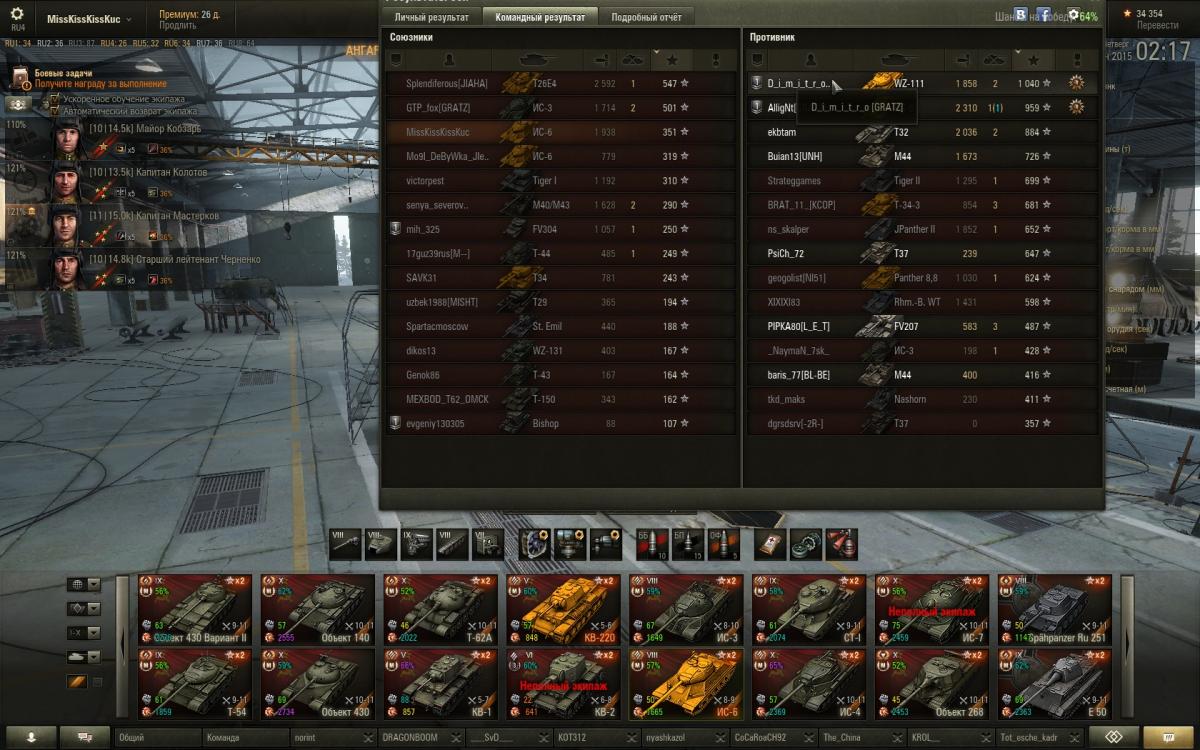This screenshot has width=1200, height=750.
Task: Open the tier VII radio module
Action: 487,543
